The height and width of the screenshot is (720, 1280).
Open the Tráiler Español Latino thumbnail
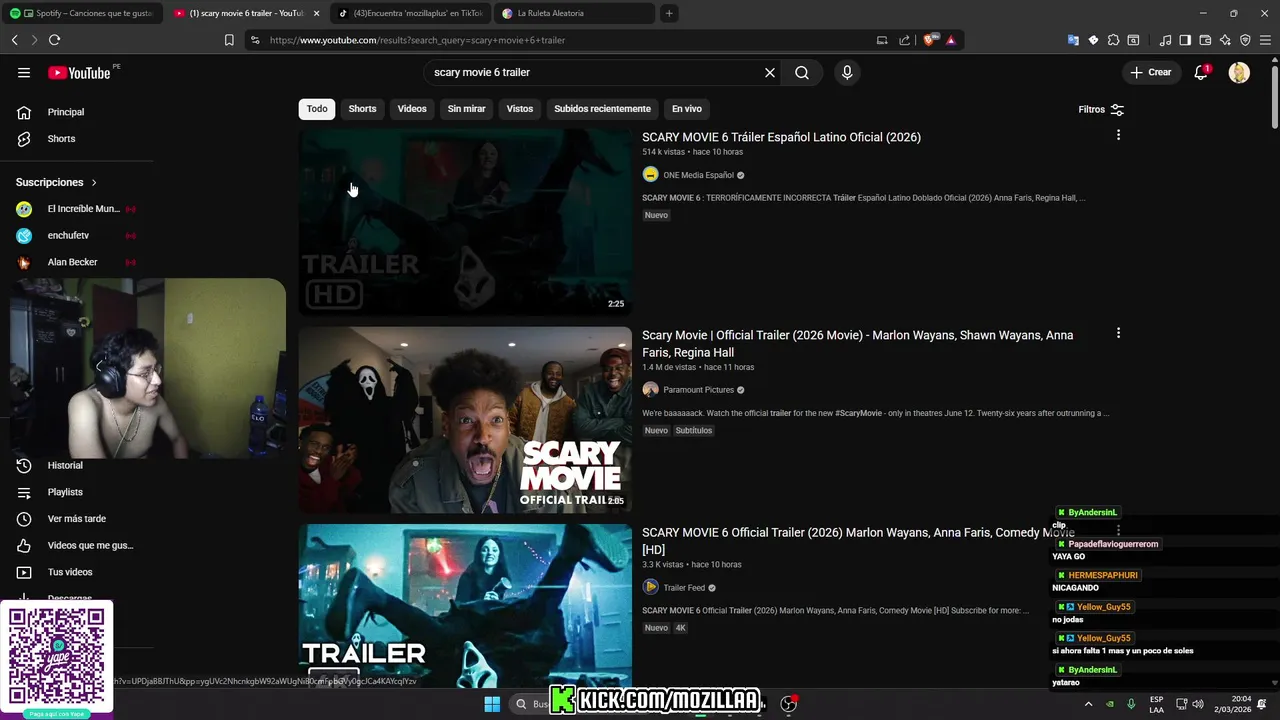click(x=465, y=222)
